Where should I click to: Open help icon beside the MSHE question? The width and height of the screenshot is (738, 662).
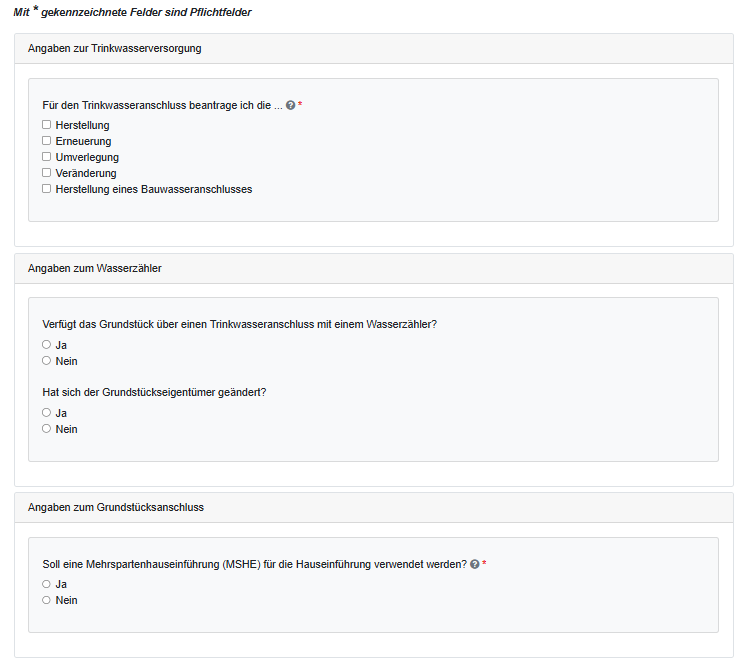click(474, 564)
